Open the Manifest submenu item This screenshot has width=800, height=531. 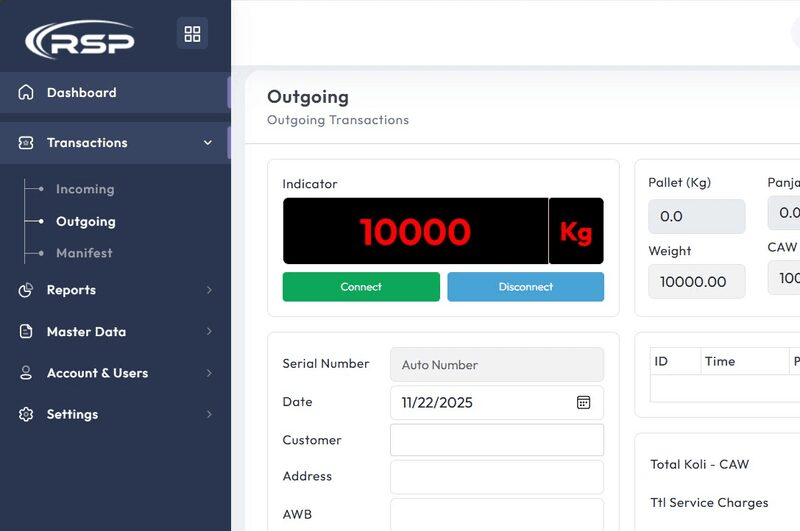[84, 253]
